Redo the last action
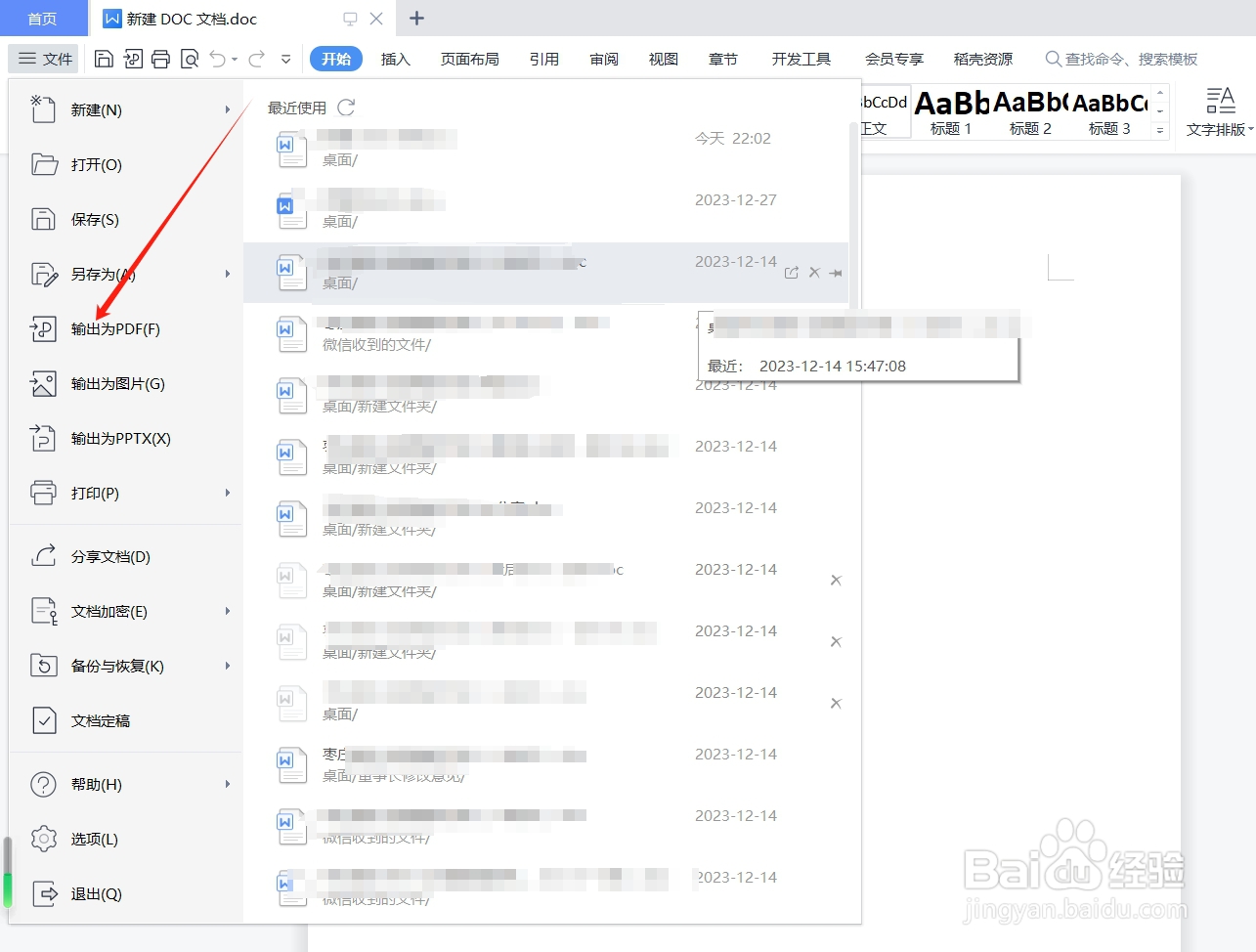 (x=257, y=59)
